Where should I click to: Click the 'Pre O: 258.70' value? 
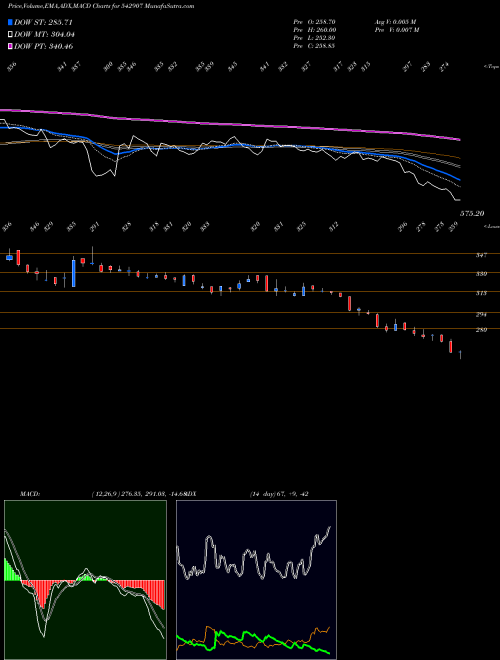(314, 21)
